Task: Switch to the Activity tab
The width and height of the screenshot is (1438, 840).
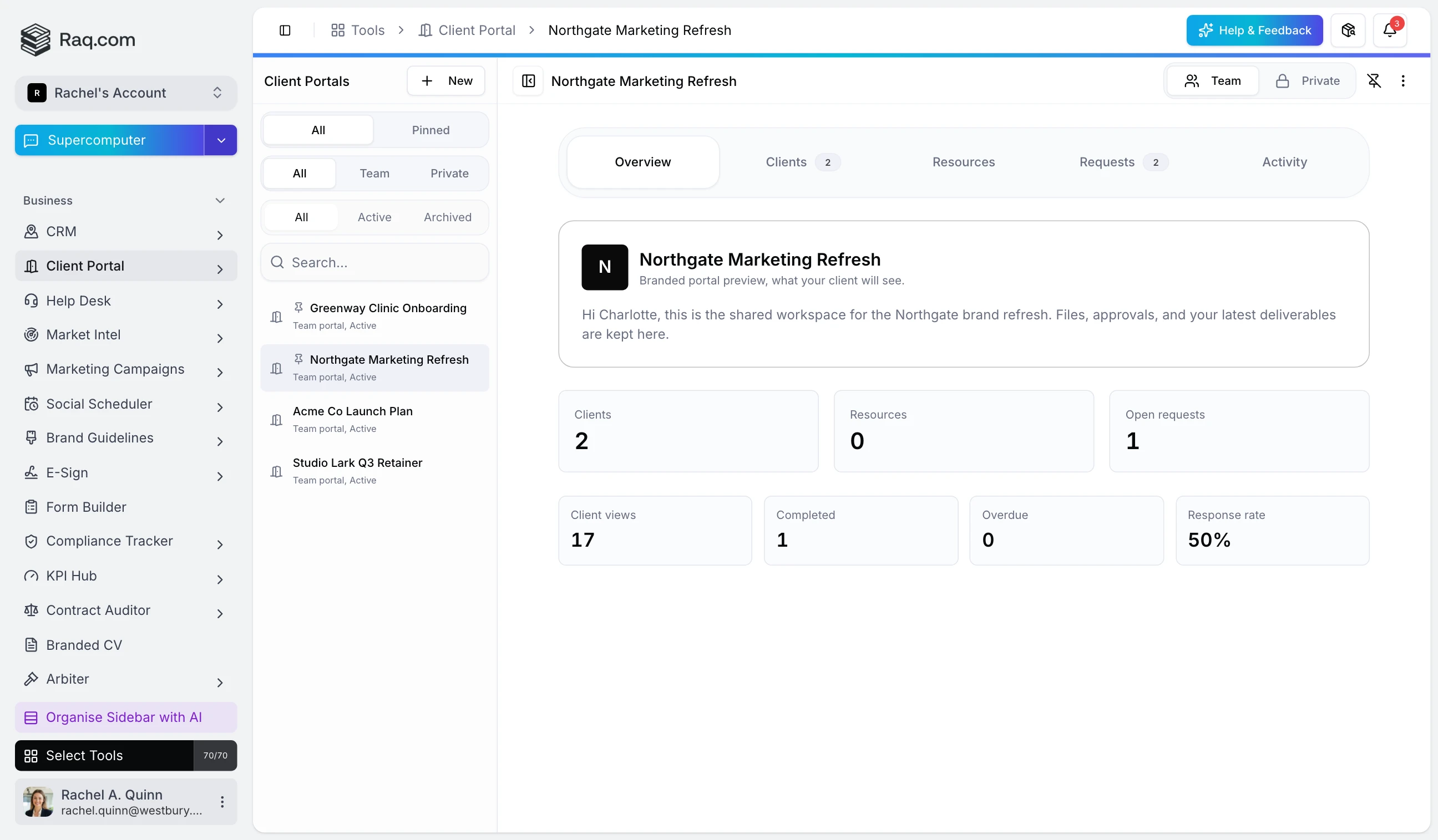Action: coord(1284,162)
